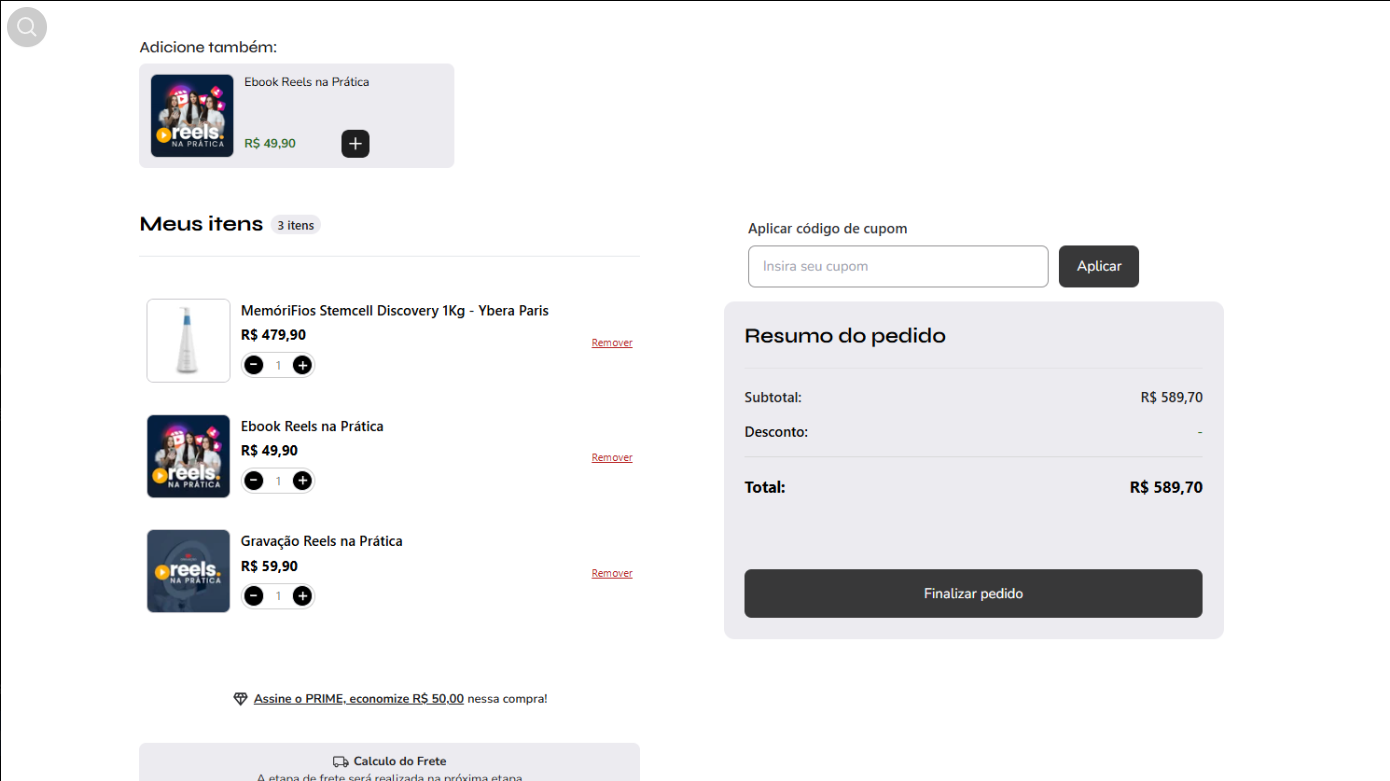Click the 3 itens count badge
The image size is (1390, 781).
click(296, 225)
